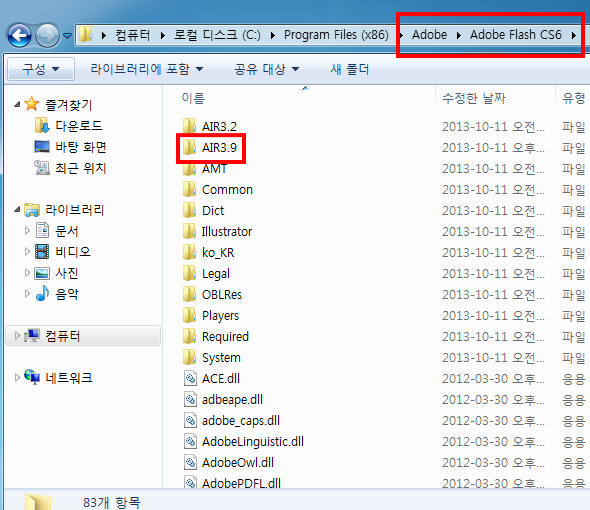Select the 비디오 library
Image resolution: width=590 pixels, height=510 pixels.
73,251
